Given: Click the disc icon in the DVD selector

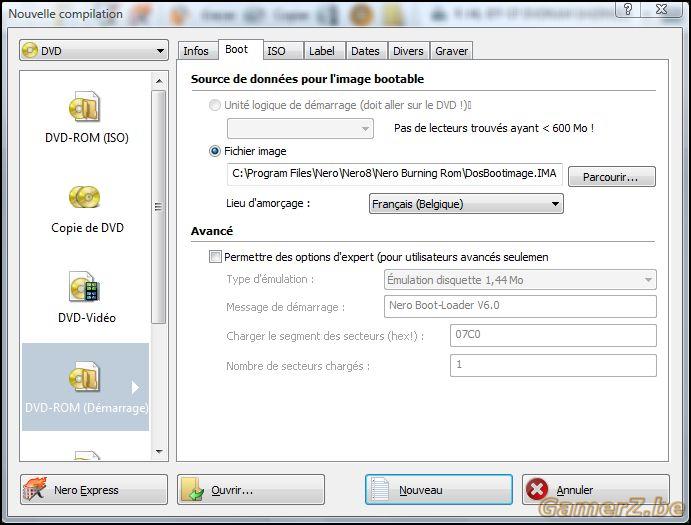Looking at the screenshot, I should tap(30, 50).
